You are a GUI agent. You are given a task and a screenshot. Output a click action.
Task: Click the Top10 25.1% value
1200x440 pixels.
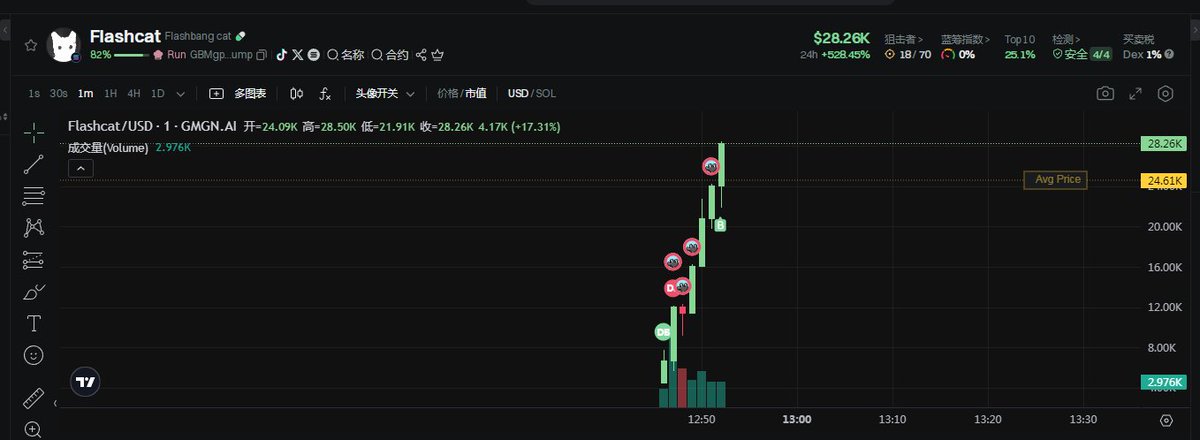click(x=1020, y=54)
